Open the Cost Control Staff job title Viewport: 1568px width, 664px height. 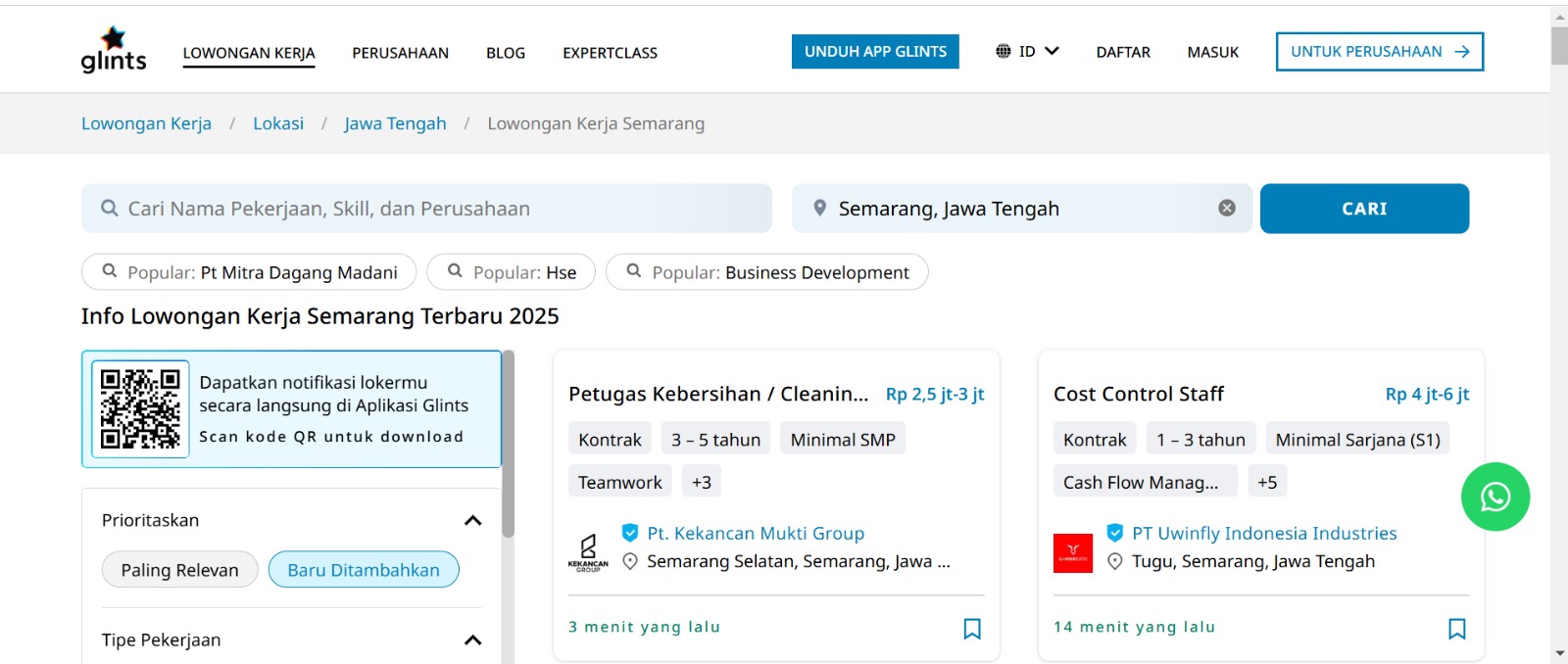coord(1139,394)
